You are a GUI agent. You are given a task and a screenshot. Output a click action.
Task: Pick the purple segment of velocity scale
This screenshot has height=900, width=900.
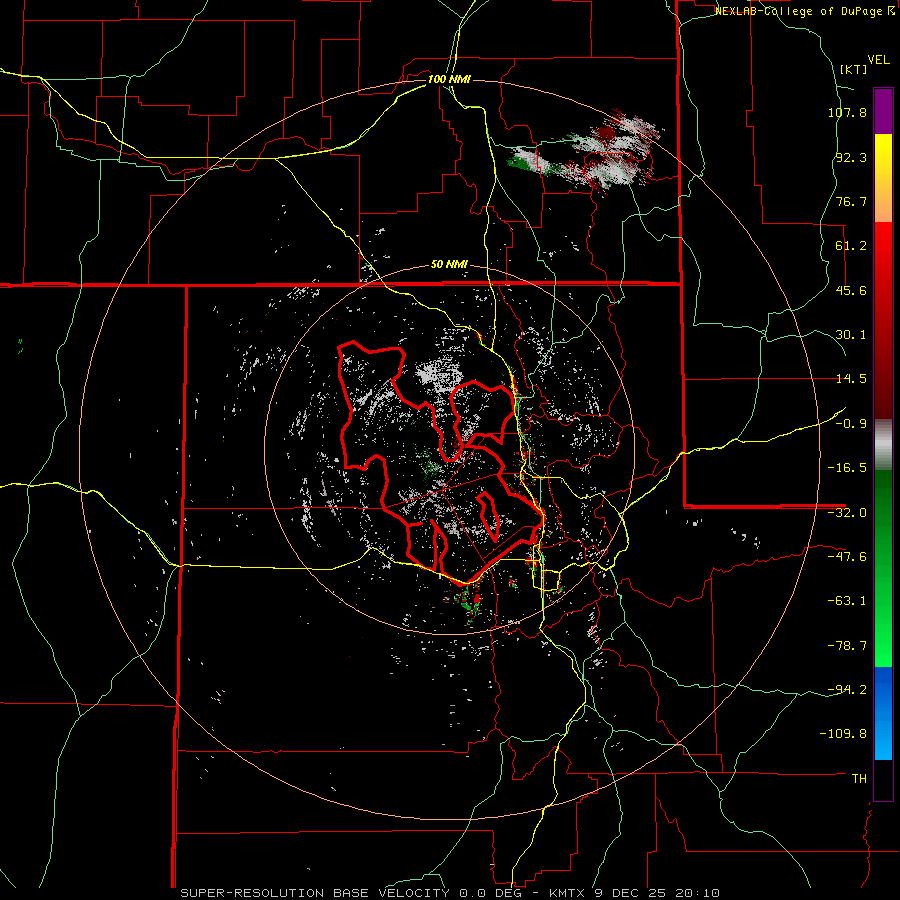click(883, 112)
